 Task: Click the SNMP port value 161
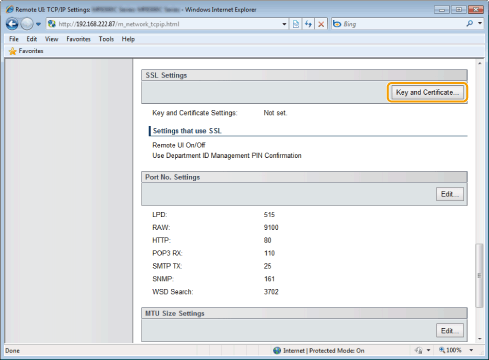click(x=269, y=279)
